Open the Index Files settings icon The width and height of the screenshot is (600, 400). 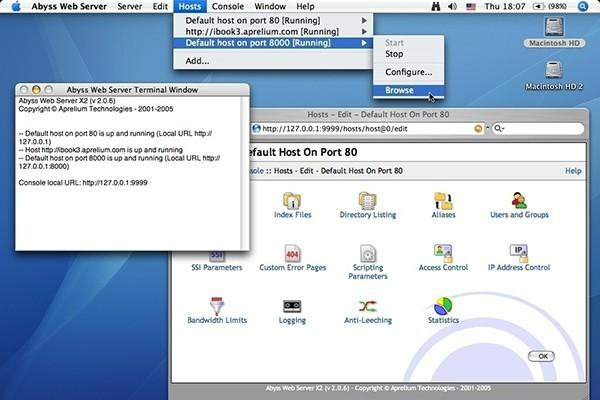click(x=292, y=201)
